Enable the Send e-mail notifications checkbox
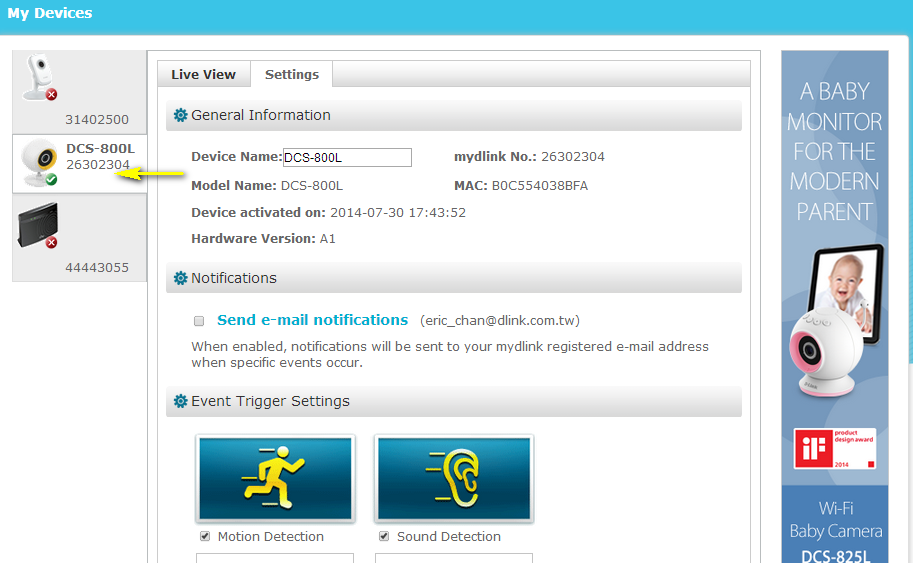Screen dimensions: 913x563 pos(199,321)
